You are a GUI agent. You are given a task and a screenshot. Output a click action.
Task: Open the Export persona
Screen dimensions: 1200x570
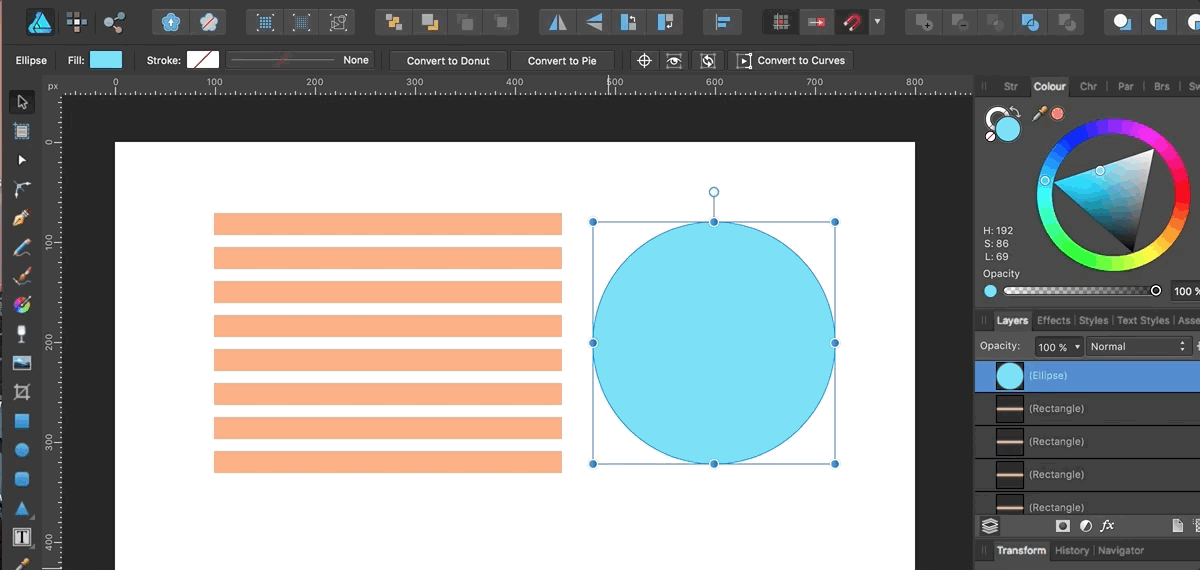coord(114,21)
